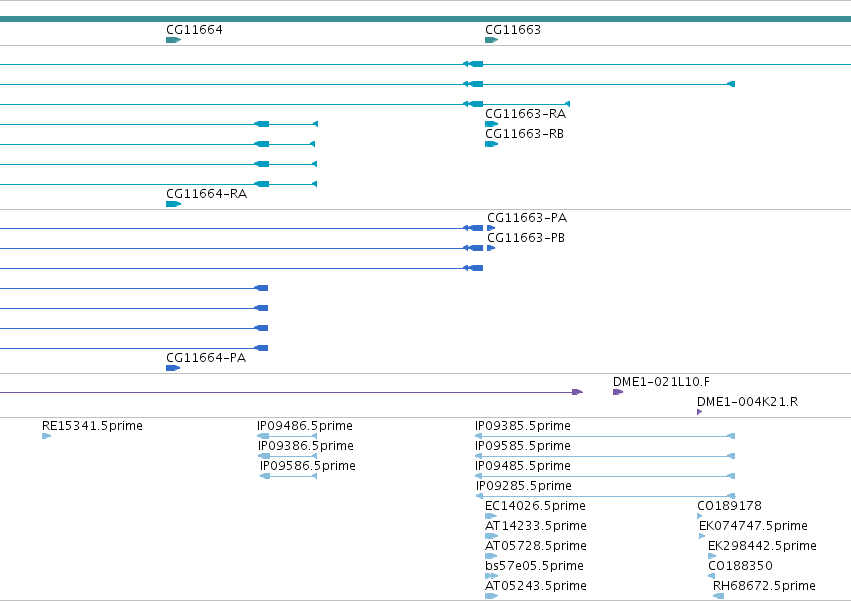Click the CG11663-PB protein label
Screen dimensions: 851x601
tap(526, 238)
